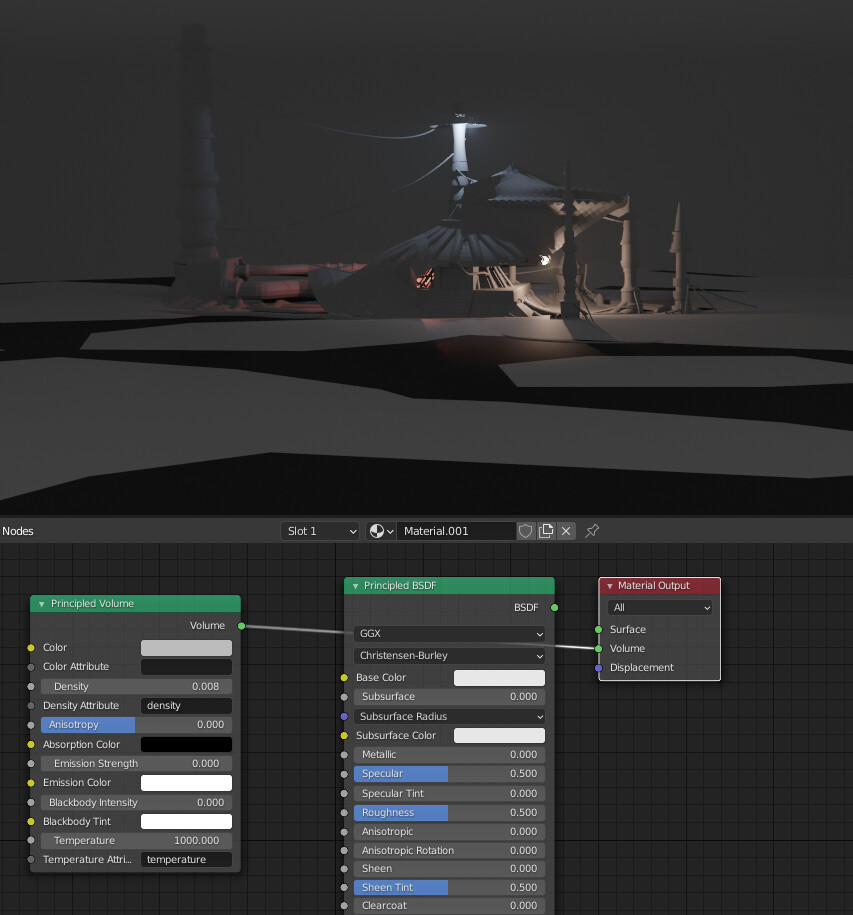Viewport: 853px width, 915px height.
Task: Click the Base Color swatch
Action: click(499, 678)
